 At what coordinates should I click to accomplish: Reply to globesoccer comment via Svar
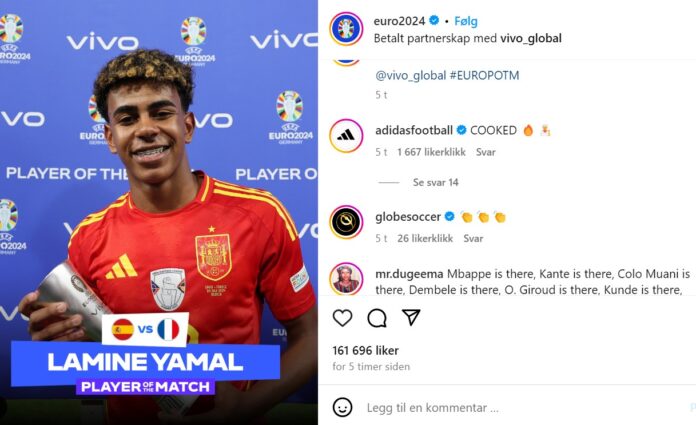coord(473,238)
